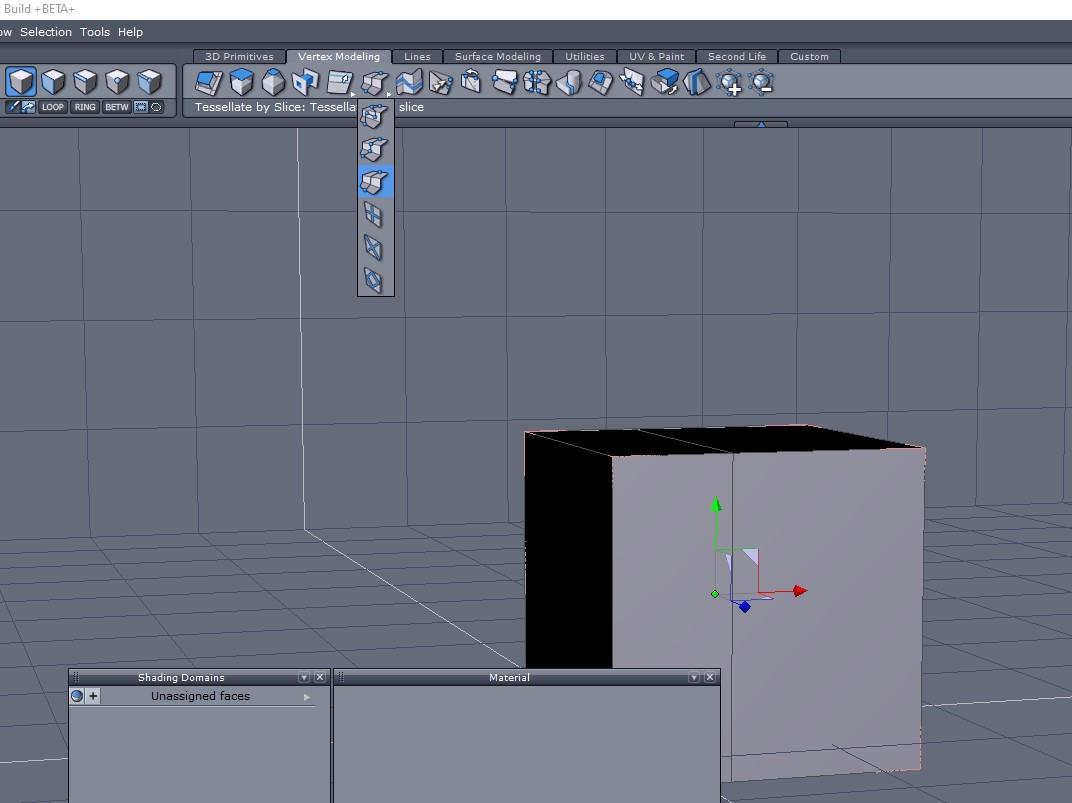Click the folded sheet icon with blue stripes
Viewport: 1072px width, 803px height.
coord(409,82)
